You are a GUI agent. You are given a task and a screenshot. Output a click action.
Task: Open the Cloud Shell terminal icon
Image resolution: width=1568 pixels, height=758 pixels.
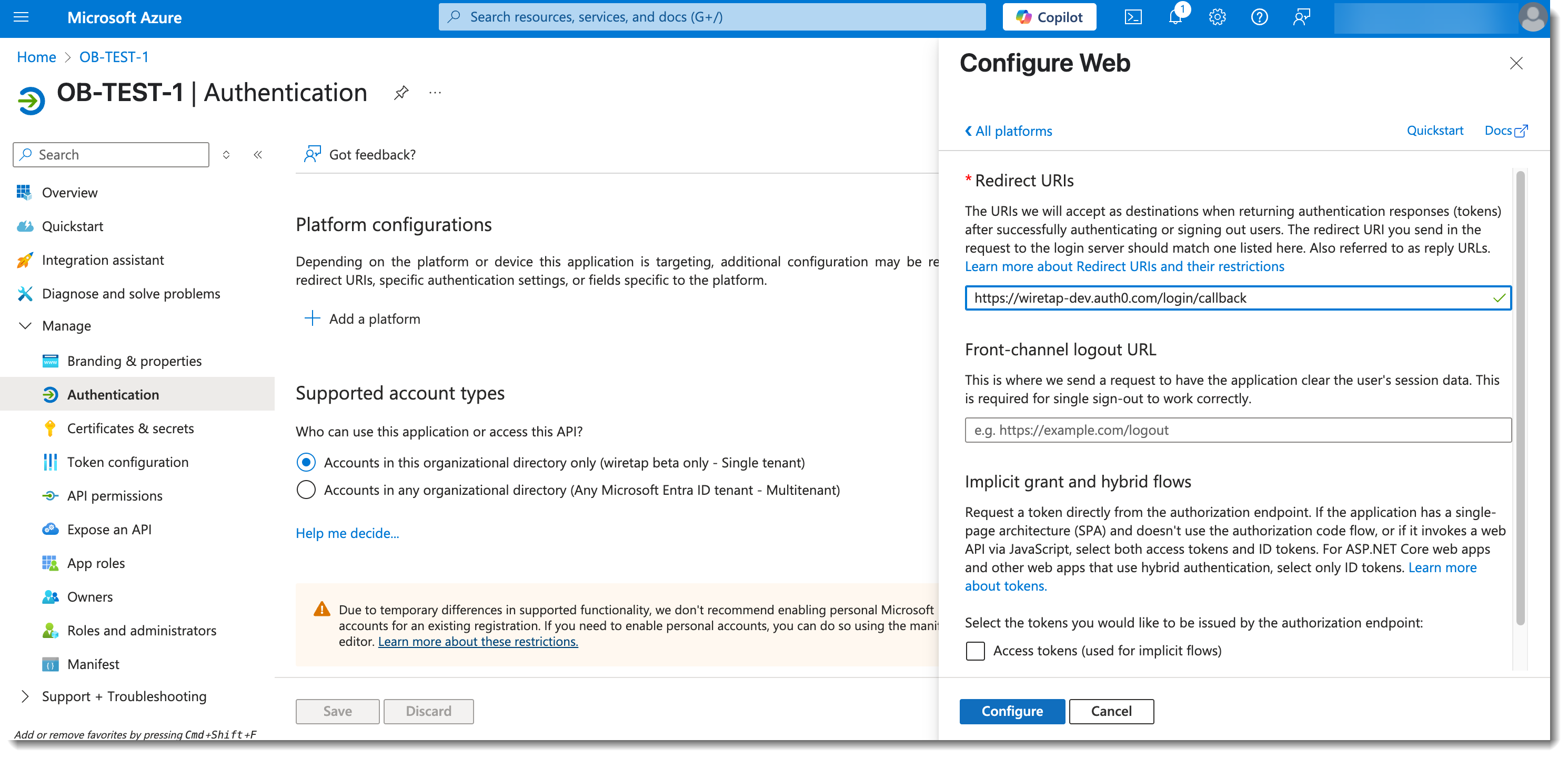(1133, 17)
